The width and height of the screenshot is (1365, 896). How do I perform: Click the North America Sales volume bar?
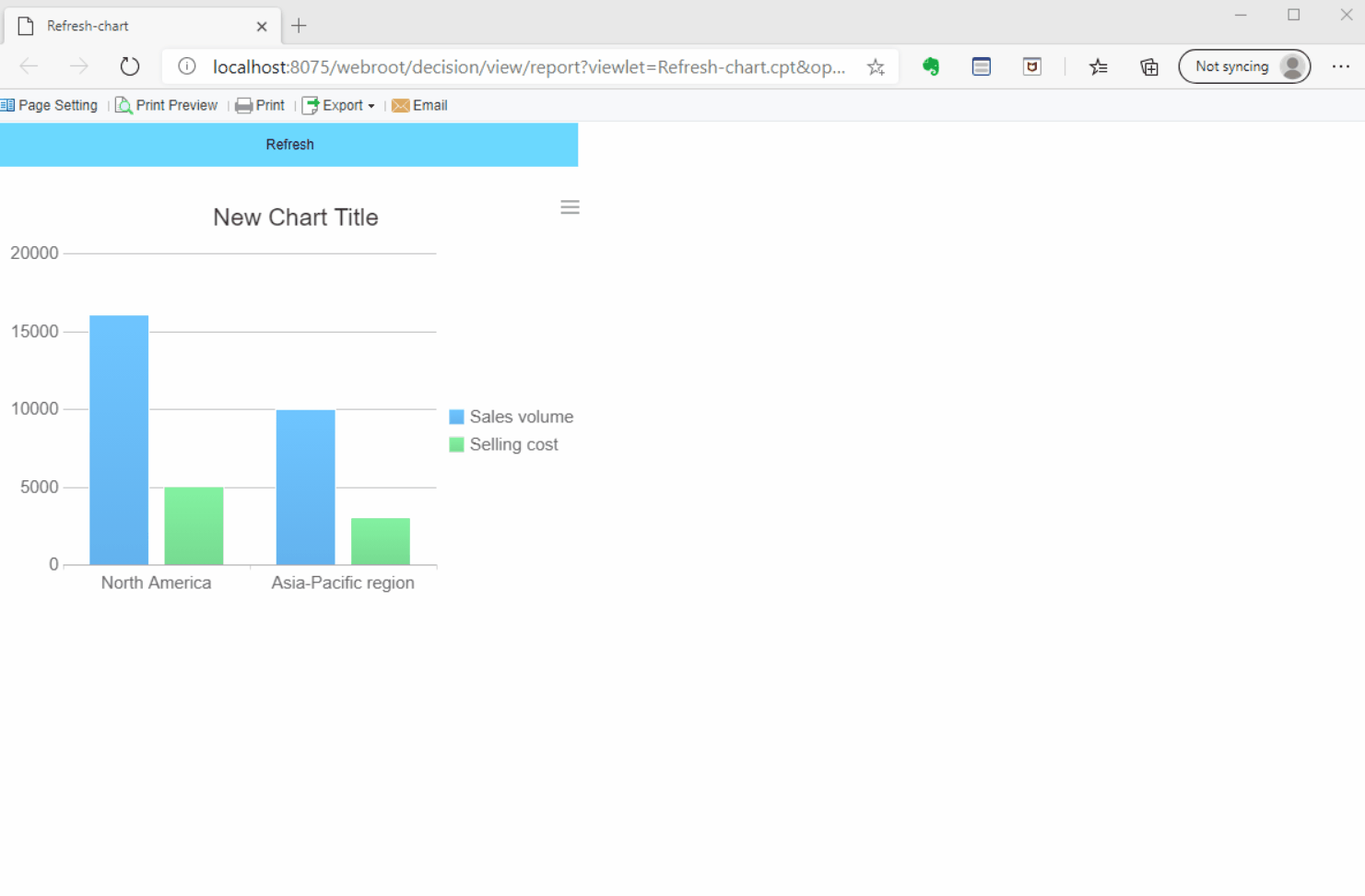click(x=119, y=440)
